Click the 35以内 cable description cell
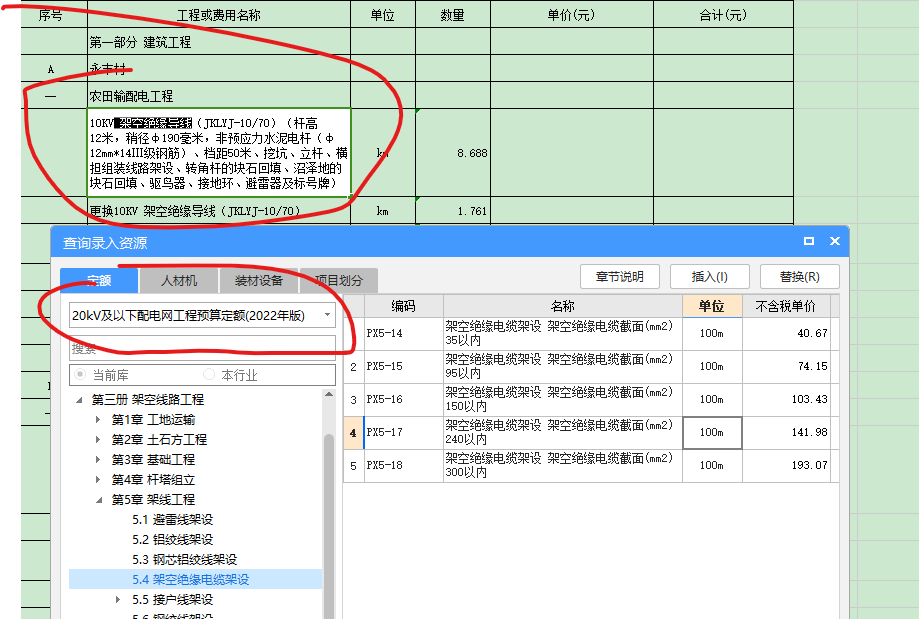This screenshot has width=919, height=619. tap(563, 334)
